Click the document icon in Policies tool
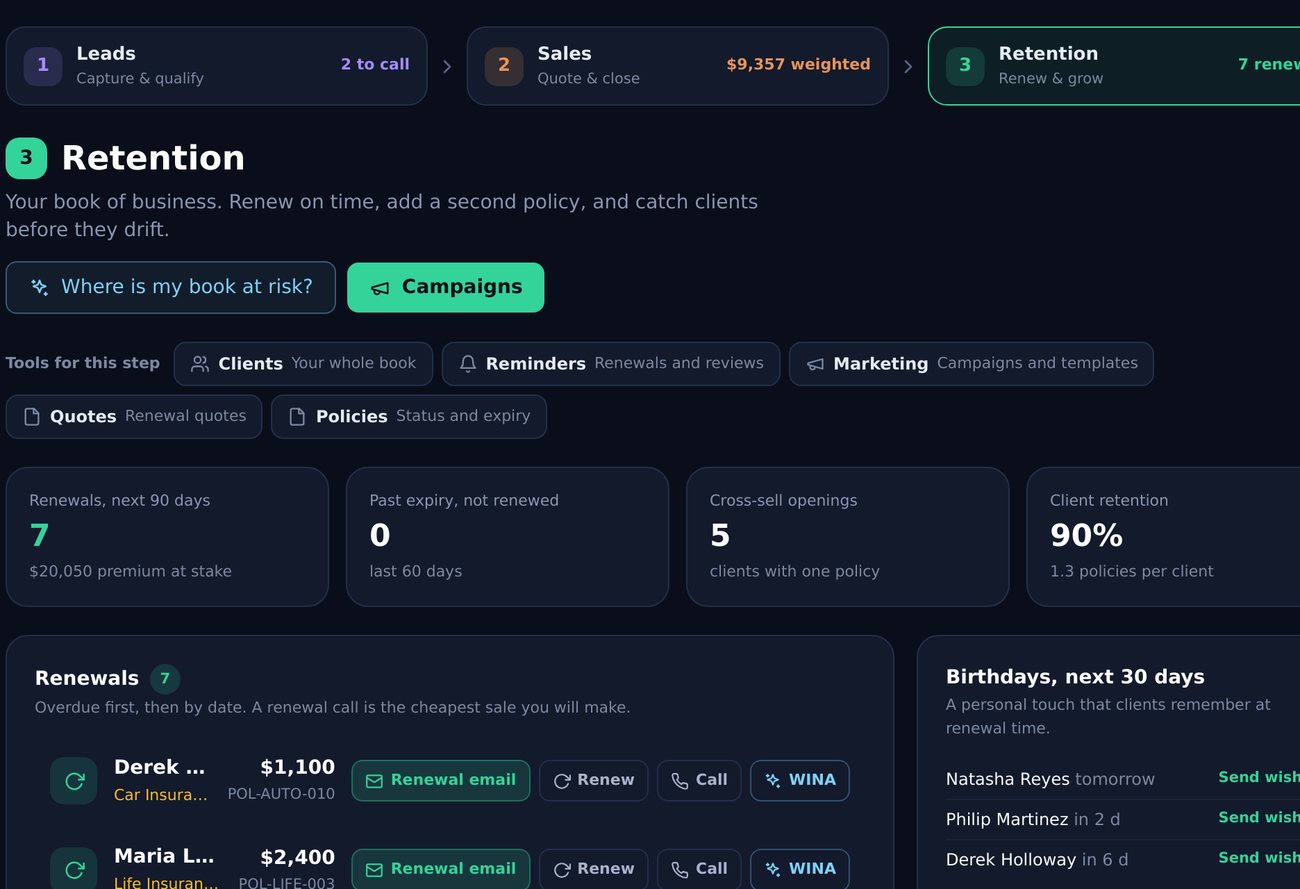Image resolution: width=1300 pixels, height=889 pixels. 297,417
